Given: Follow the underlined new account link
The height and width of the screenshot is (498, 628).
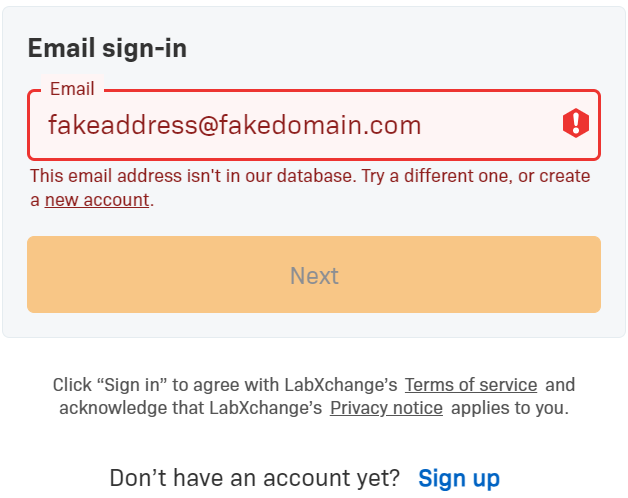Looking at the screenshot, I should point(97,200).
